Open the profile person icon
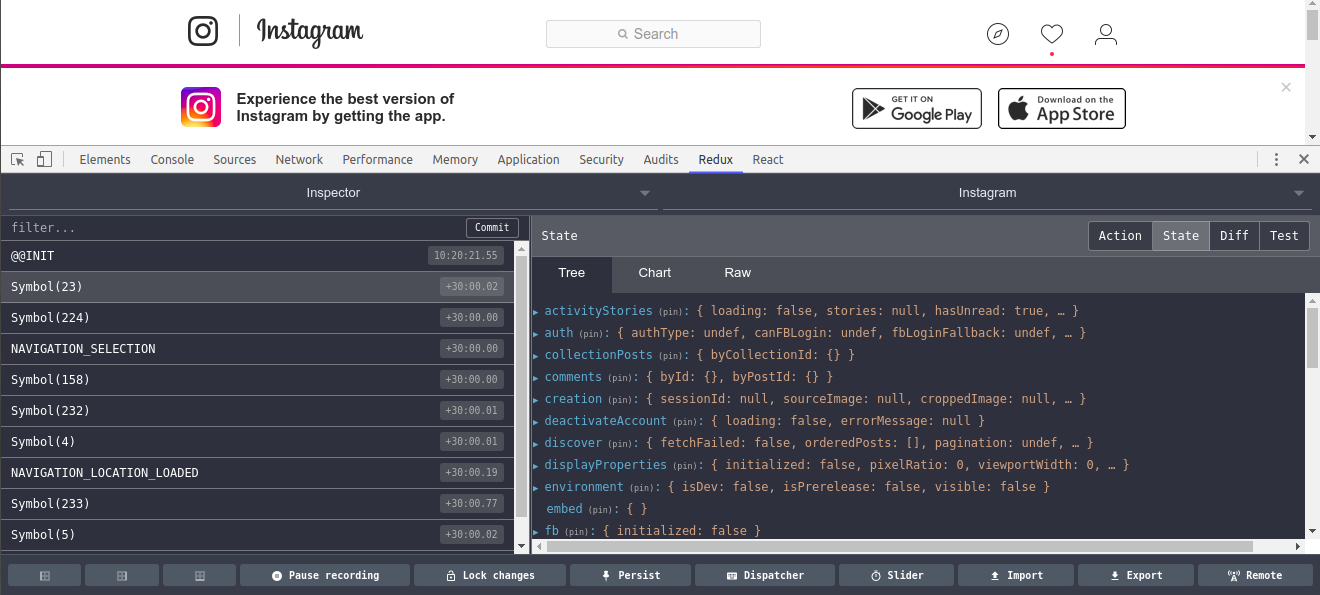Image resolution: width=1320 pixels, height=595 pixels. pos(1105,35)
